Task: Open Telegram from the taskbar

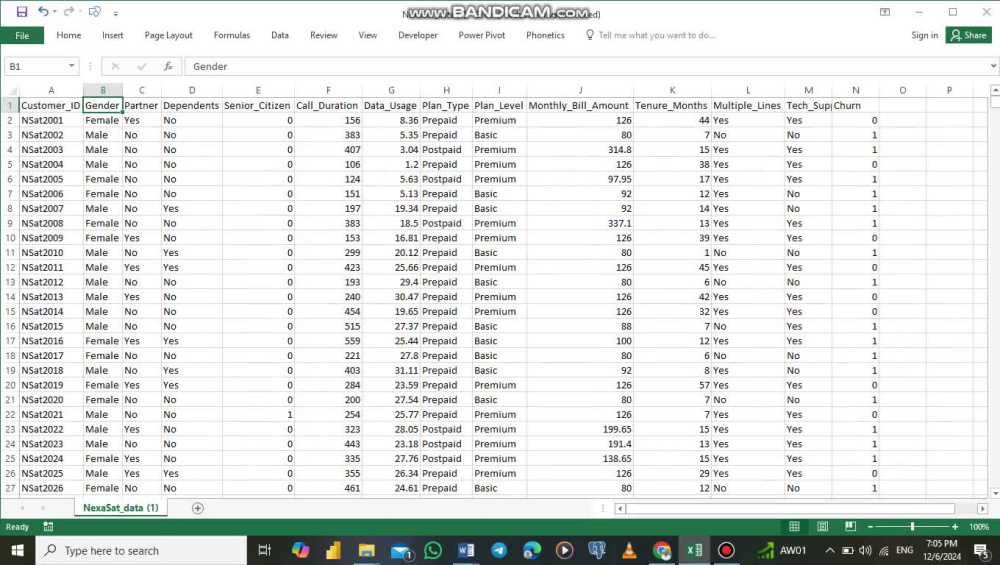Action: point(499,550)
